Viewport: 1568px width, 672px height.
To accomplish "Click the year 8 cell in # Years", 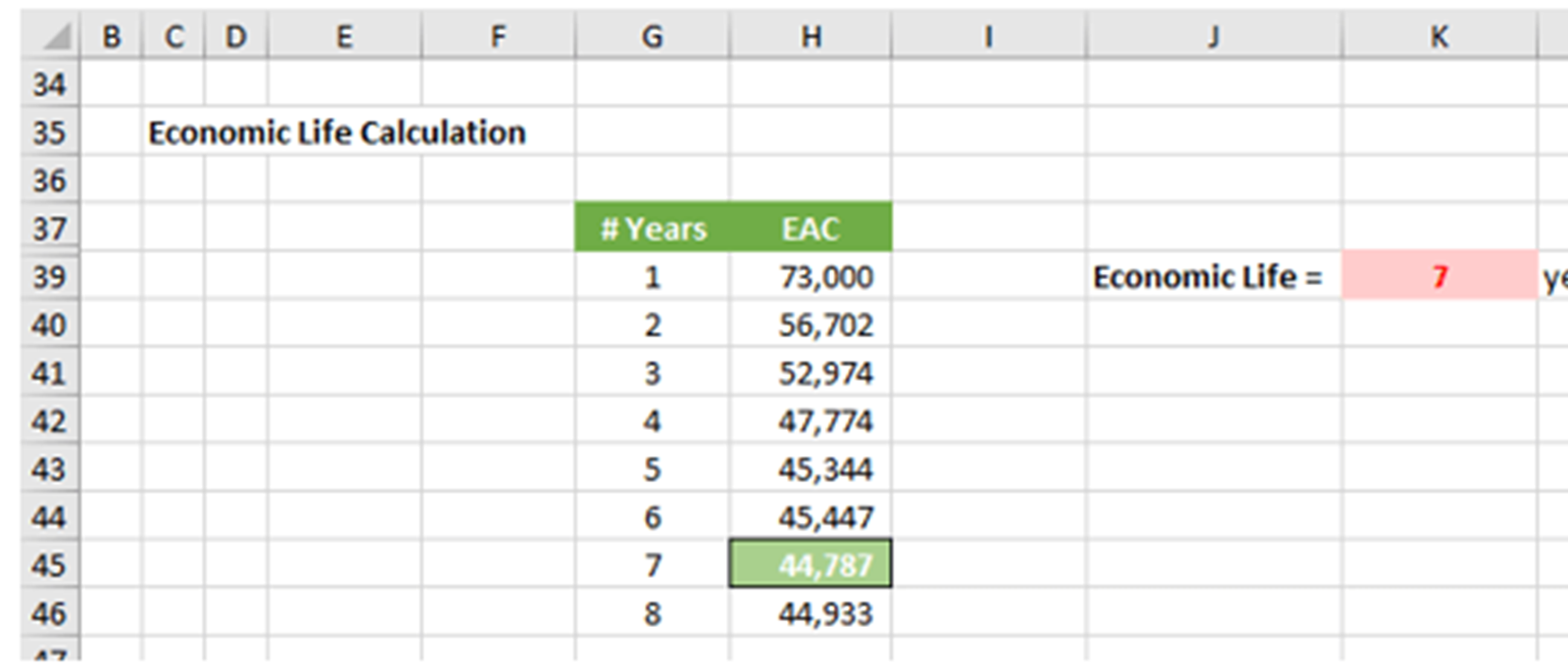I will [x=653, y=614].
